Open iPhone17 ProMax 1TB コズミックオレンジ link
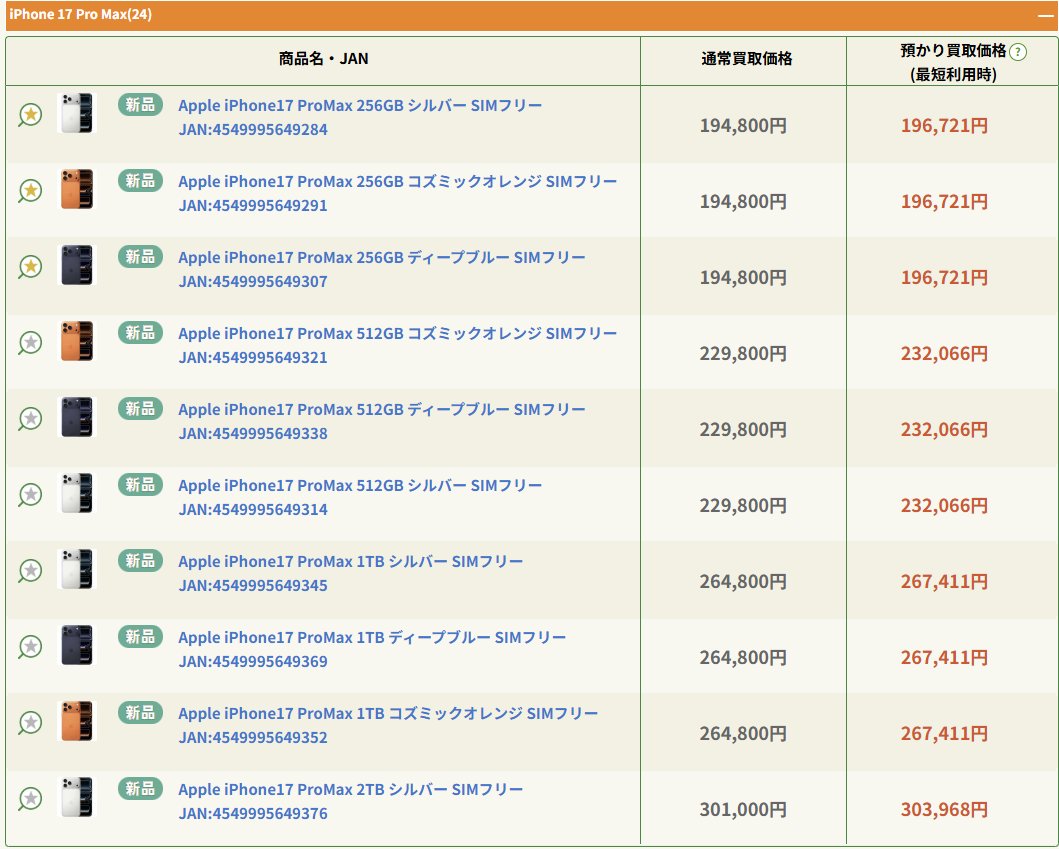 [388, 713]
